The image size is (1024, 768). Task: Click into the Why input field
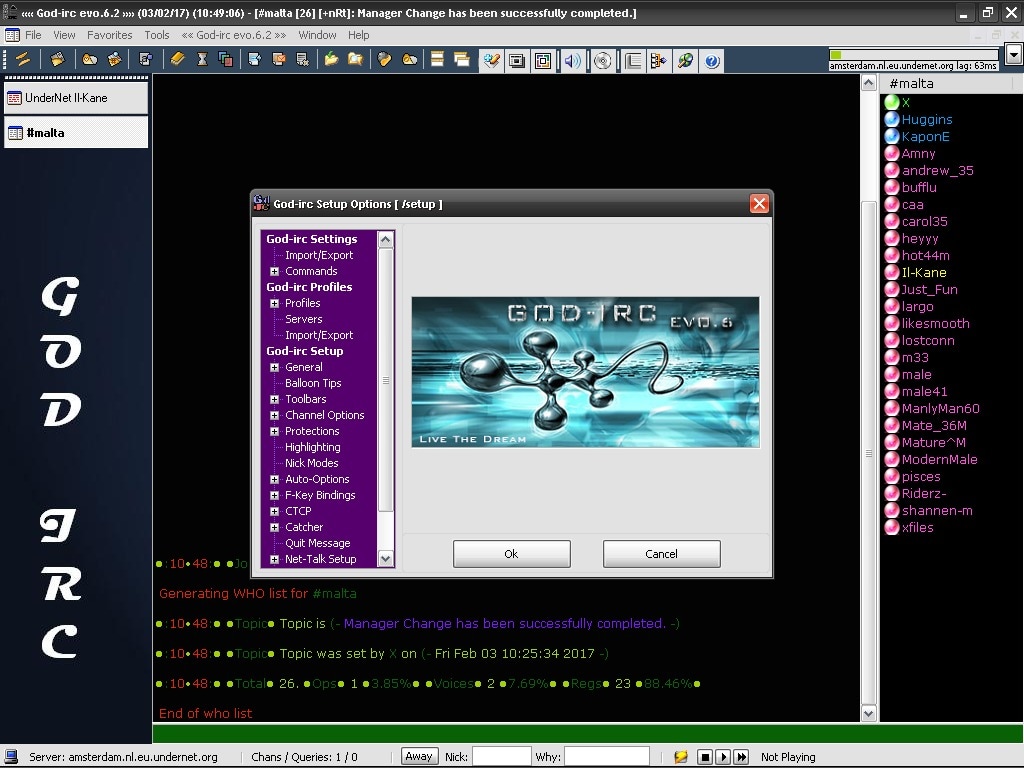[x=607, y=756]
